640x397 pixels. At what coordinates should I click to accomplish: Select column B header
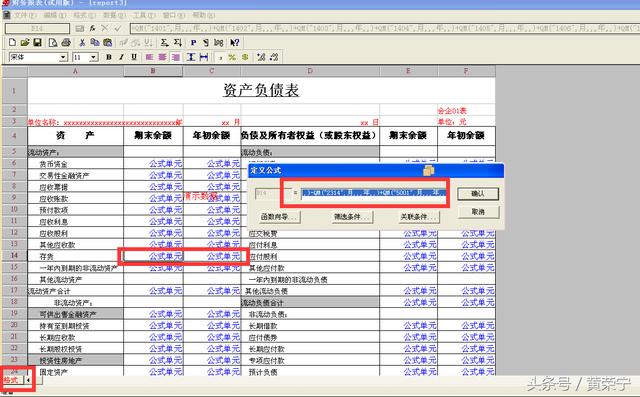pos(153,71)
